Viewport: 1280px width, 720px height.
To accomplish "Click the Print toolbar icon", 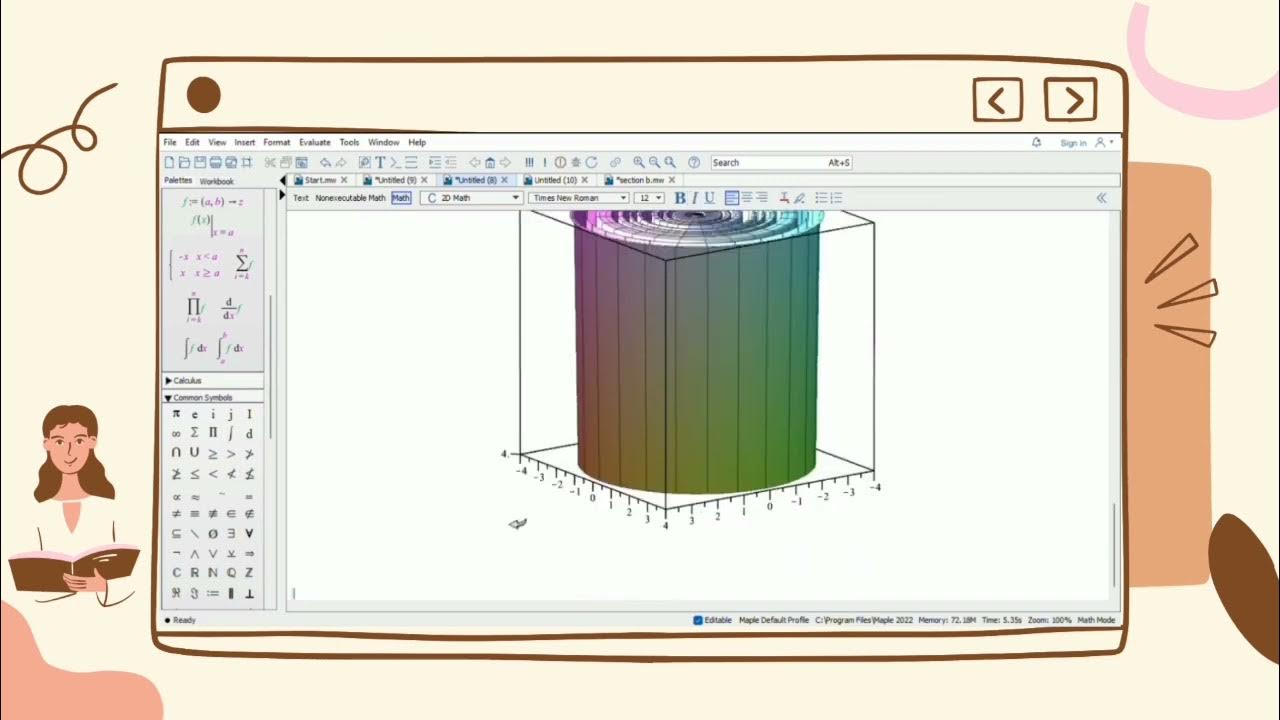I will [215, 162].
